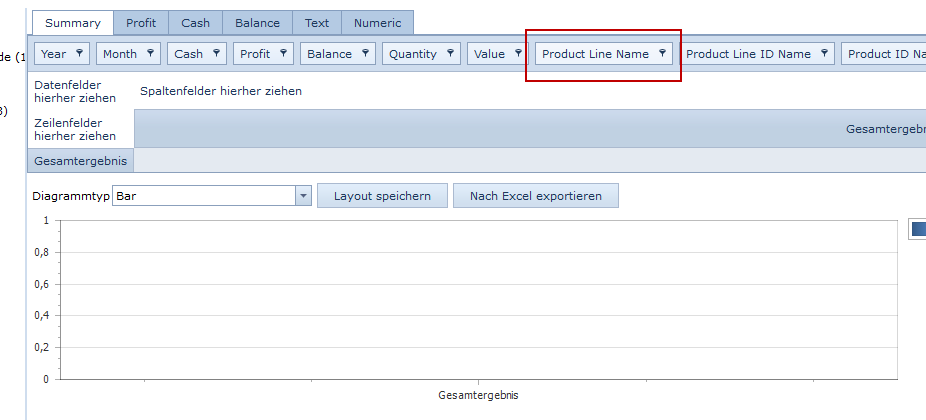This screenshot has height=420, width=926.
Task: Click the blue chart legend swatch
Action: pyautogui.click(x=918, y=230)
